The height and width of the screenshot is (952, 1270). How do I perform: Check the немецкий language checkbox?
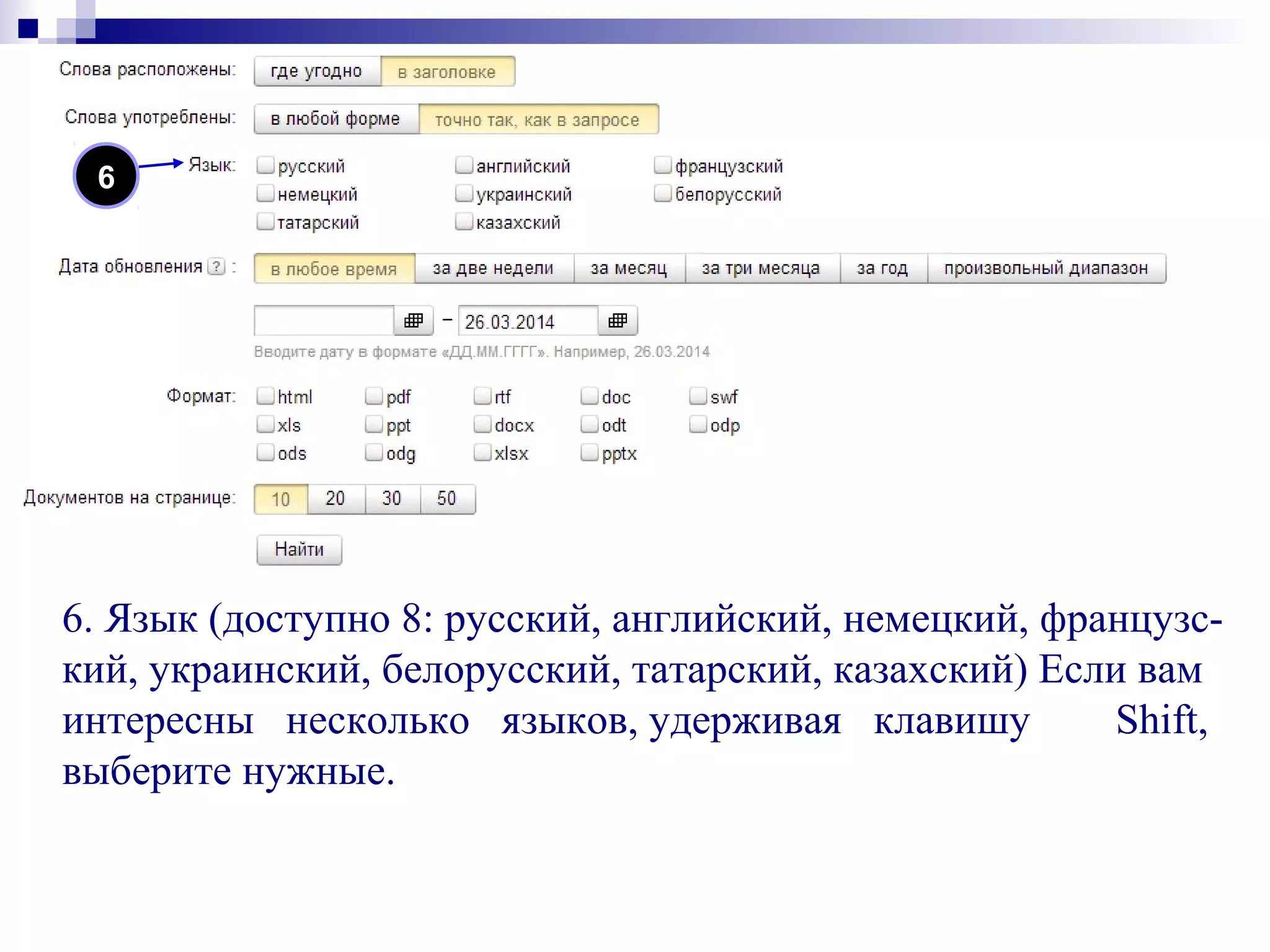point(265,193)
